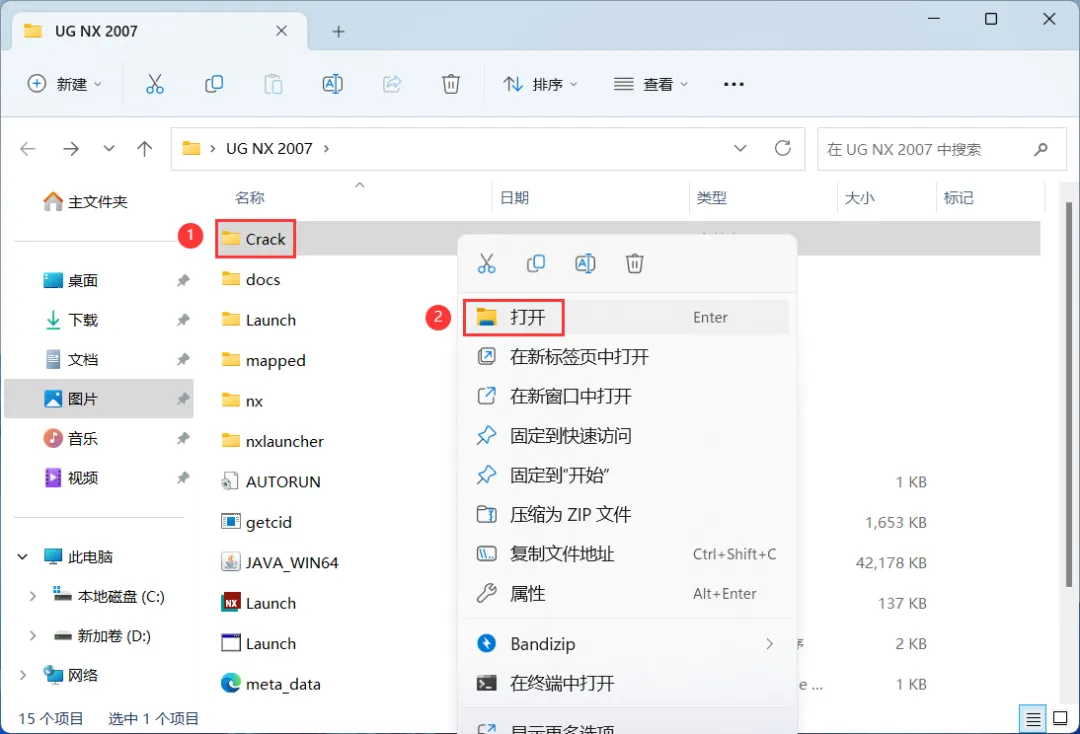Go up one folder level
1080x734 pixels.
click(145, 149)
